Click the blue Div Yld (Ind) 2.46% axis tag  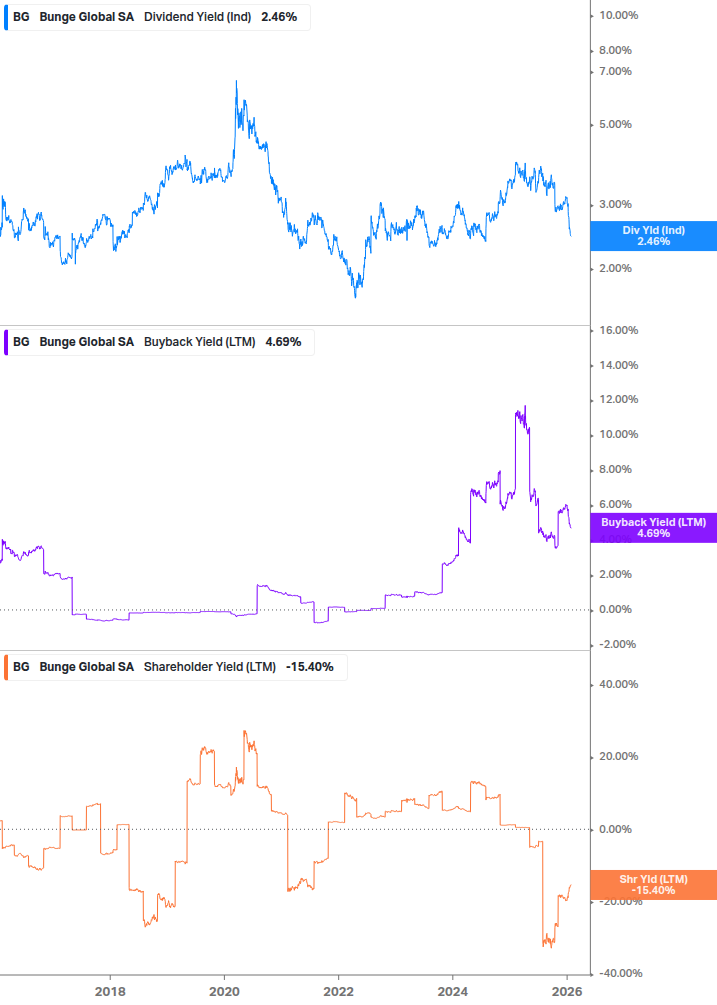pos(654,236)
